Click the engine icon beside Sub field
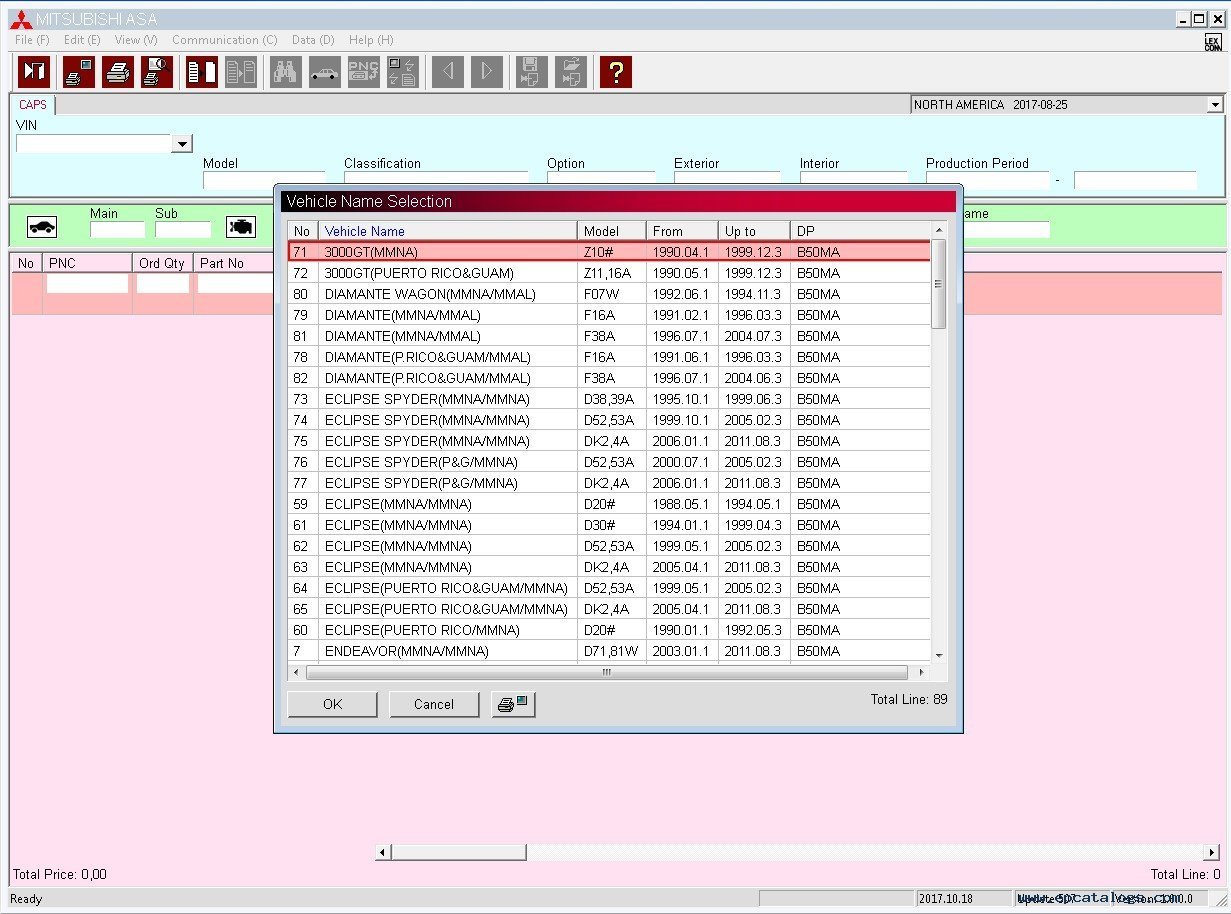 (x=241, y=227)
